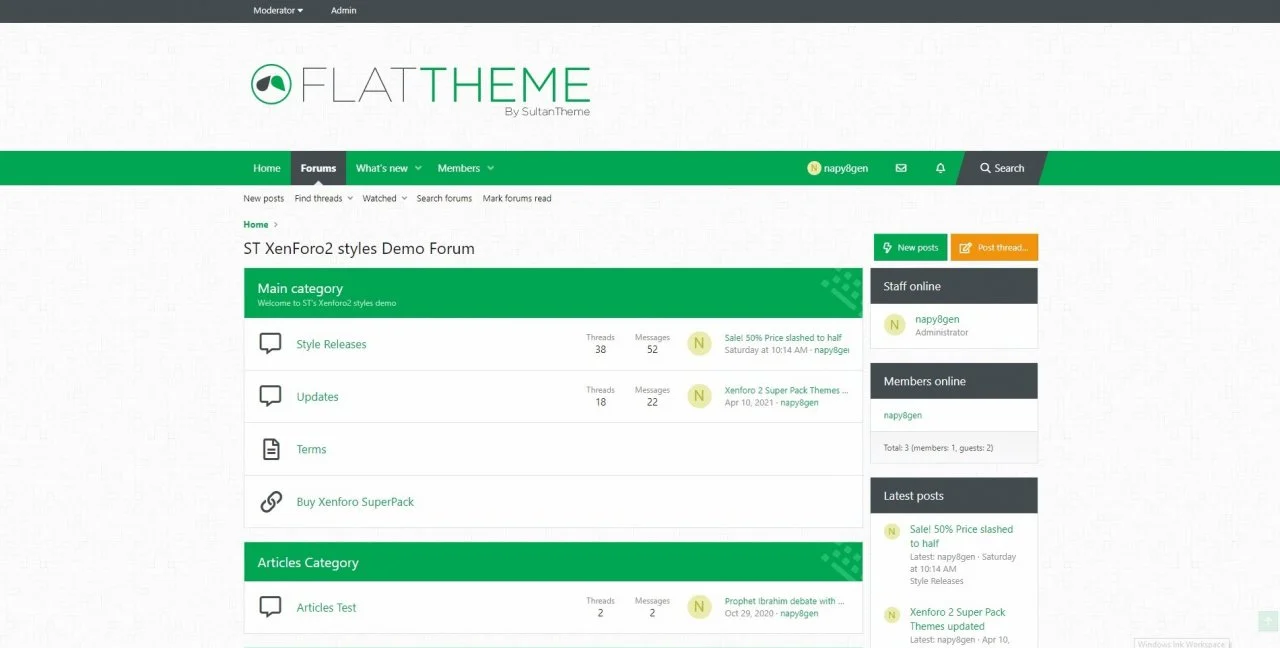Screen dimensions: 1280x648
Task: Open the alerts bell icon
Action: (x=940, y=168)
